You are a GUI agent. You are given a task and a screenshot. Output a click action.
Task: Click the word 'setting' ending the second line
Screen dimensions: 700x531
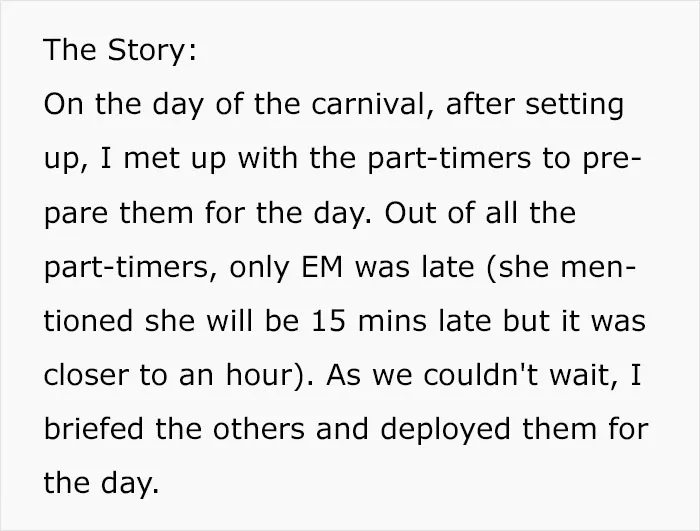click(574, 105)
